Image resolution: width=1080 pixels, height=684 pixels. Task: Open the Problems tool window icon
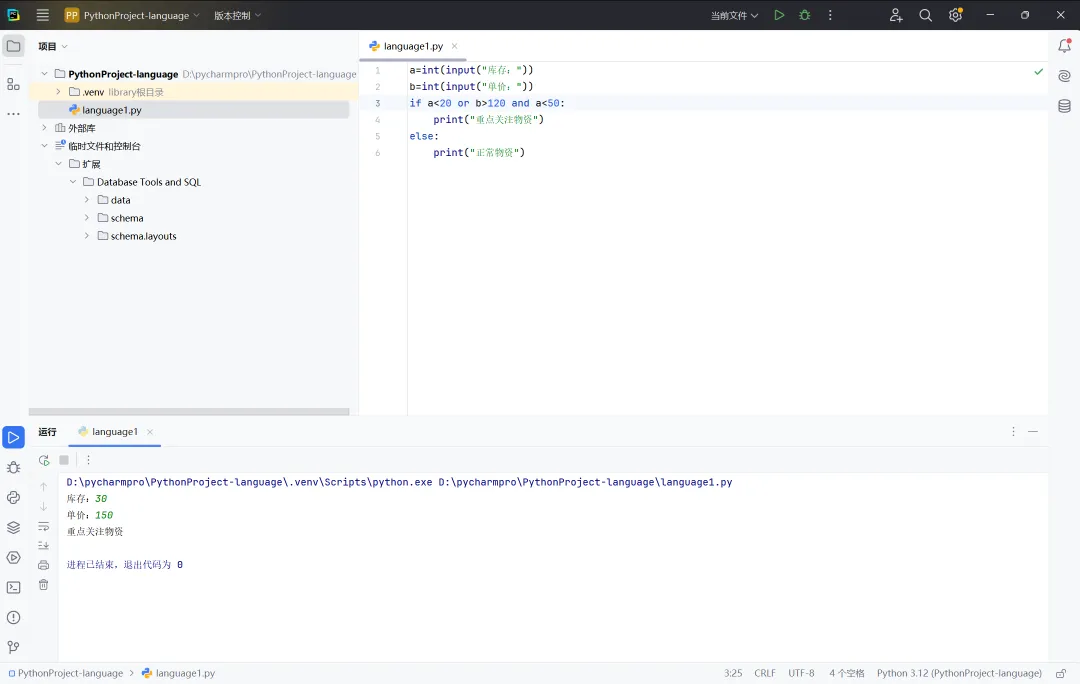coord(13,617)
